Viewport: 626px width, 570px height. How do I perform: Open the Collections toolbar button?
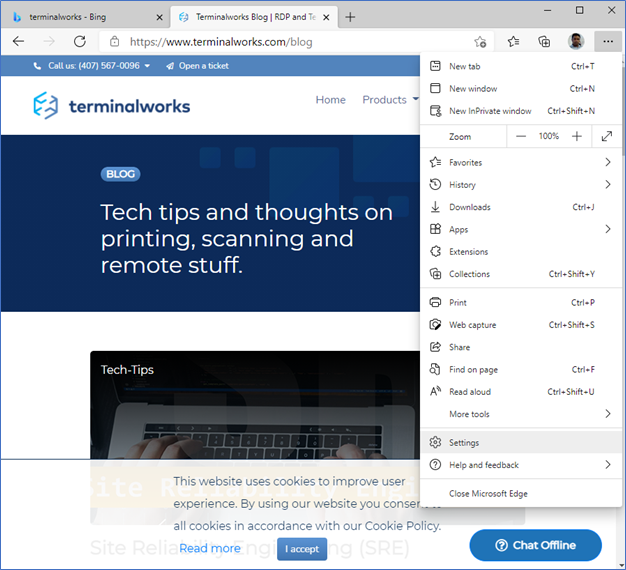click(x=544, y=42)
